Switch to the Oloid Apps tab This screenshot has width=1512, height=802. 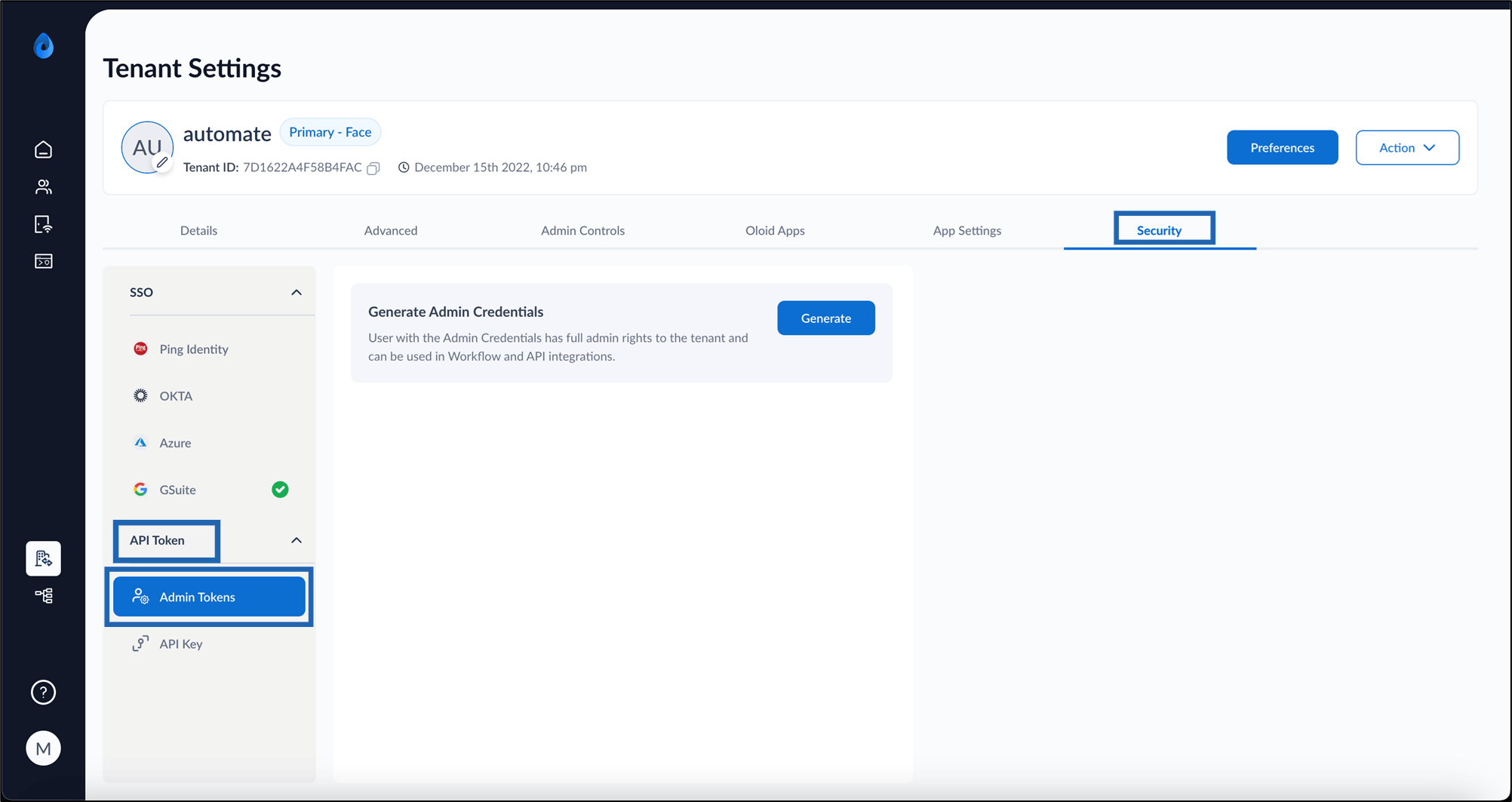point(775,230)
